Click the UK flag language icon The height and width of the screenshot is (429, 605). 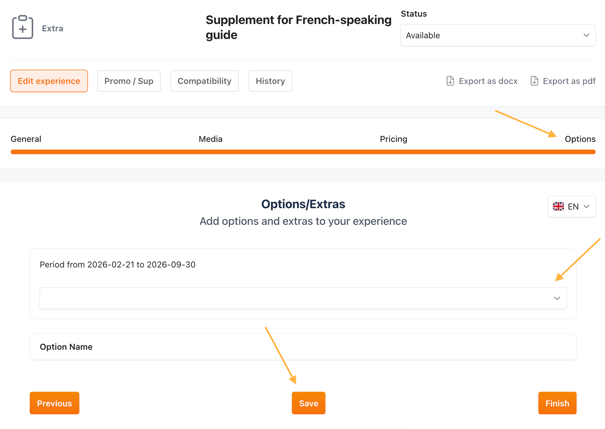point(558,207)
